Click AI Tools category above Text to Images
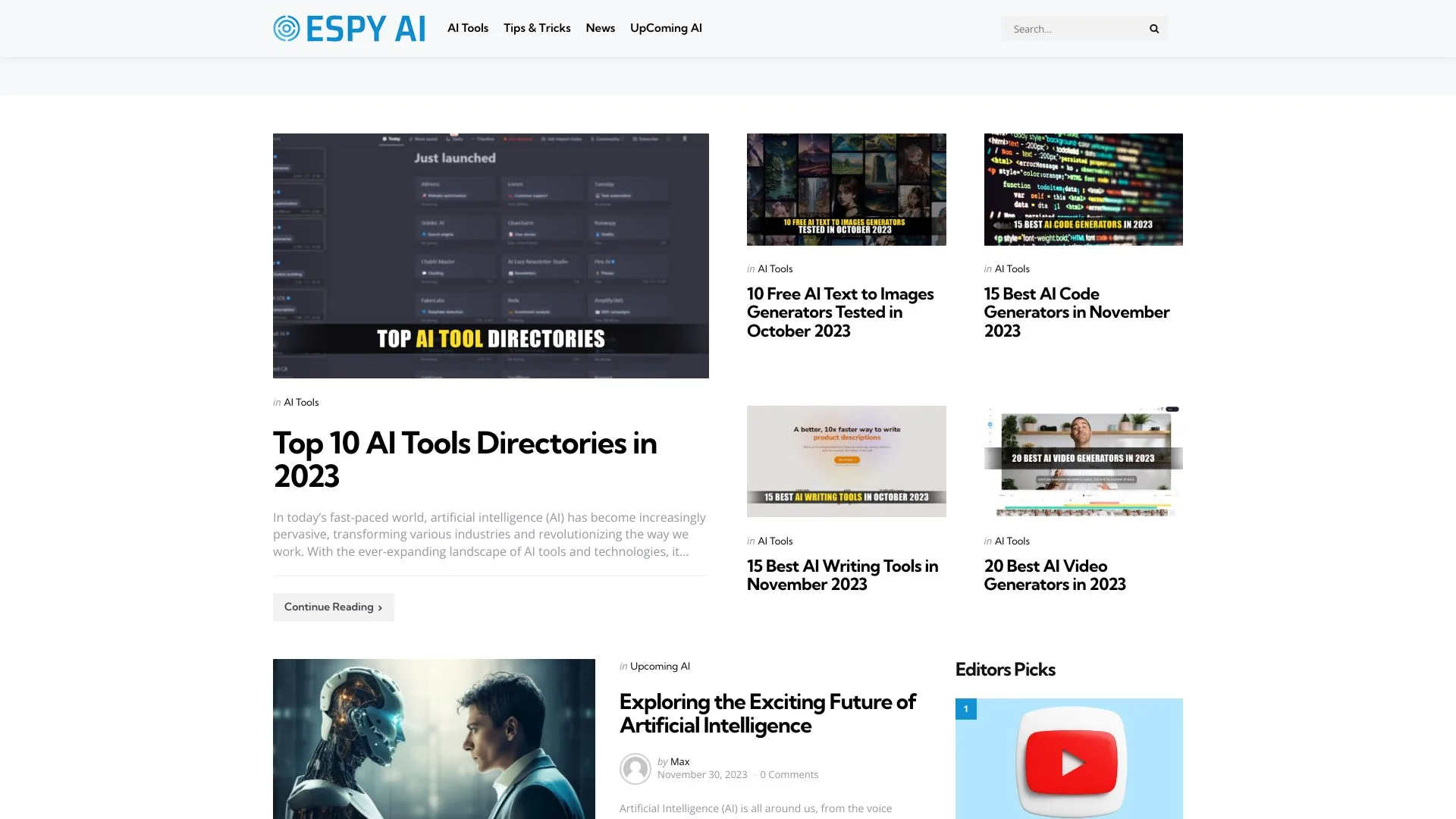Viewport: 1456px width, 819px height. point(775,269)
